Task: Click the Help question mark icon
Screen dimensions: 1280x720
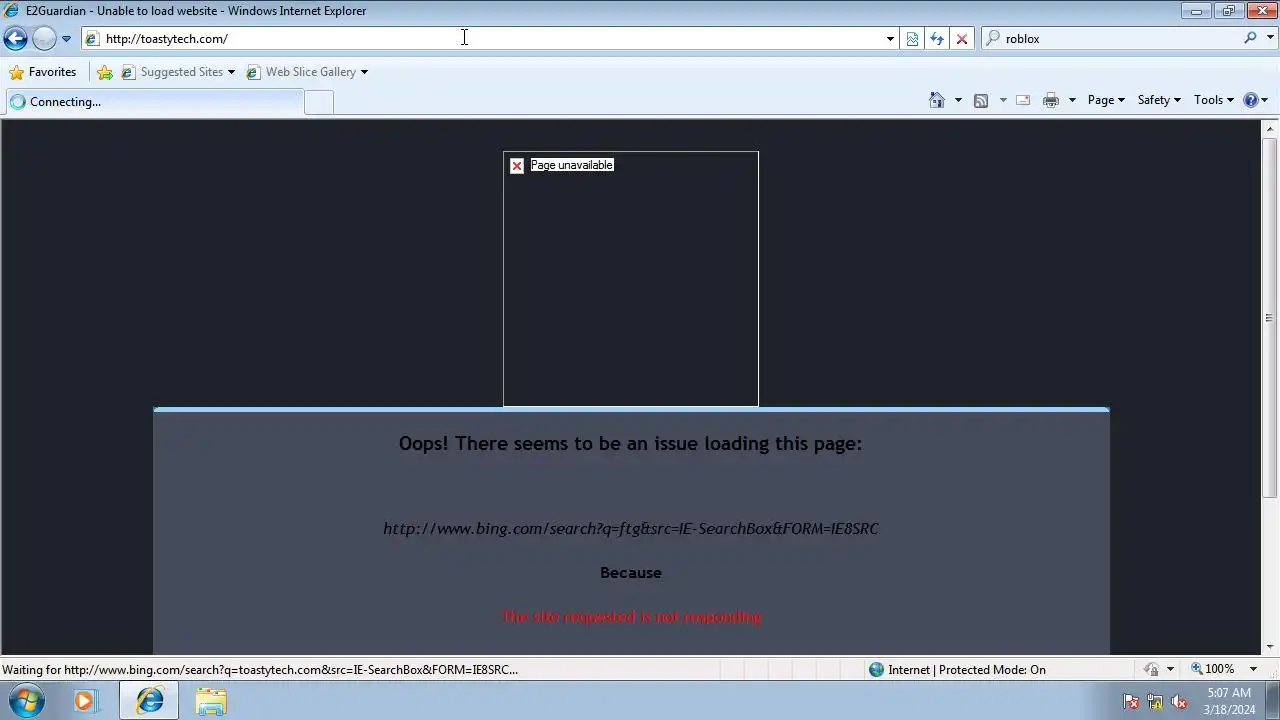Action: pos(1250,100)
